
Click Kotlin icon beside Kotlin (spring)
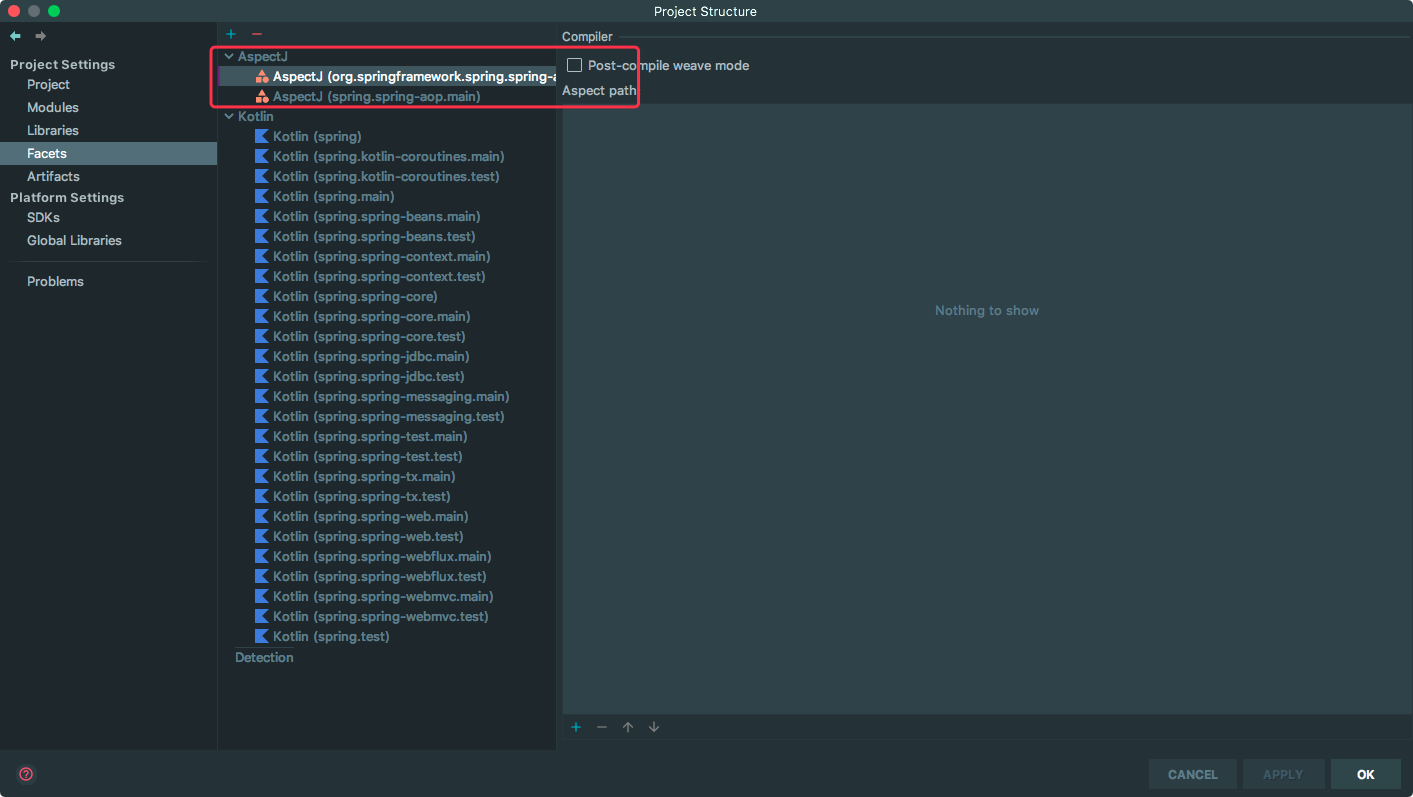[x=262, y=136]
